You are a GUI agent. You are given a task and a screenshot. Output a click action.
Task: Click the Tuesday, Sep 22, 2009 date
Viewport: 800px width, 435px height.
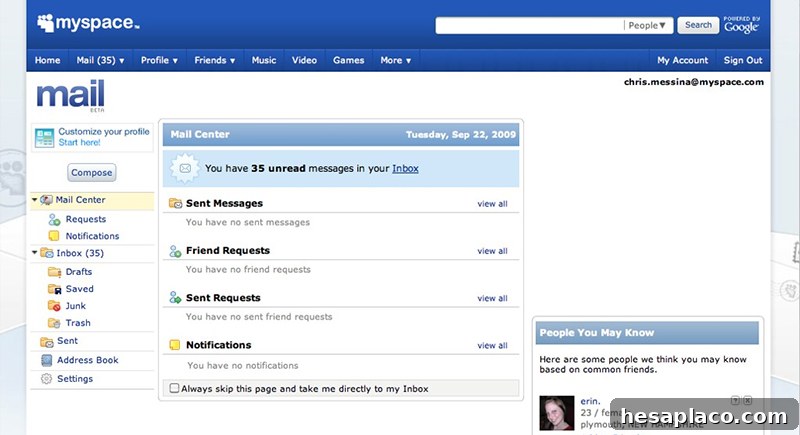pyautogui.click(x=461, y=135)
